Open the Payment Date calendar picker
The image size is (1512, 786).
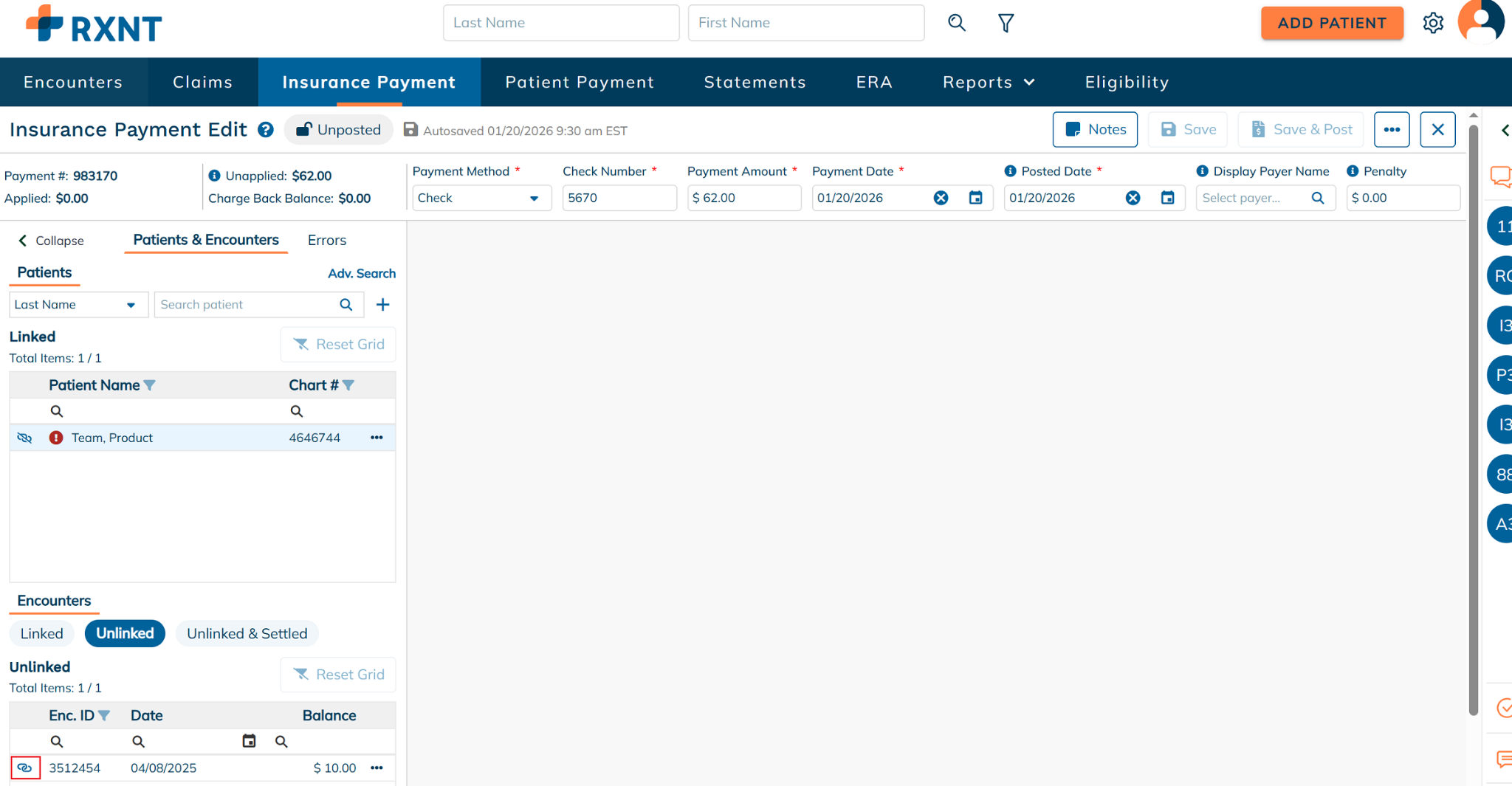(x=975, y=198)
